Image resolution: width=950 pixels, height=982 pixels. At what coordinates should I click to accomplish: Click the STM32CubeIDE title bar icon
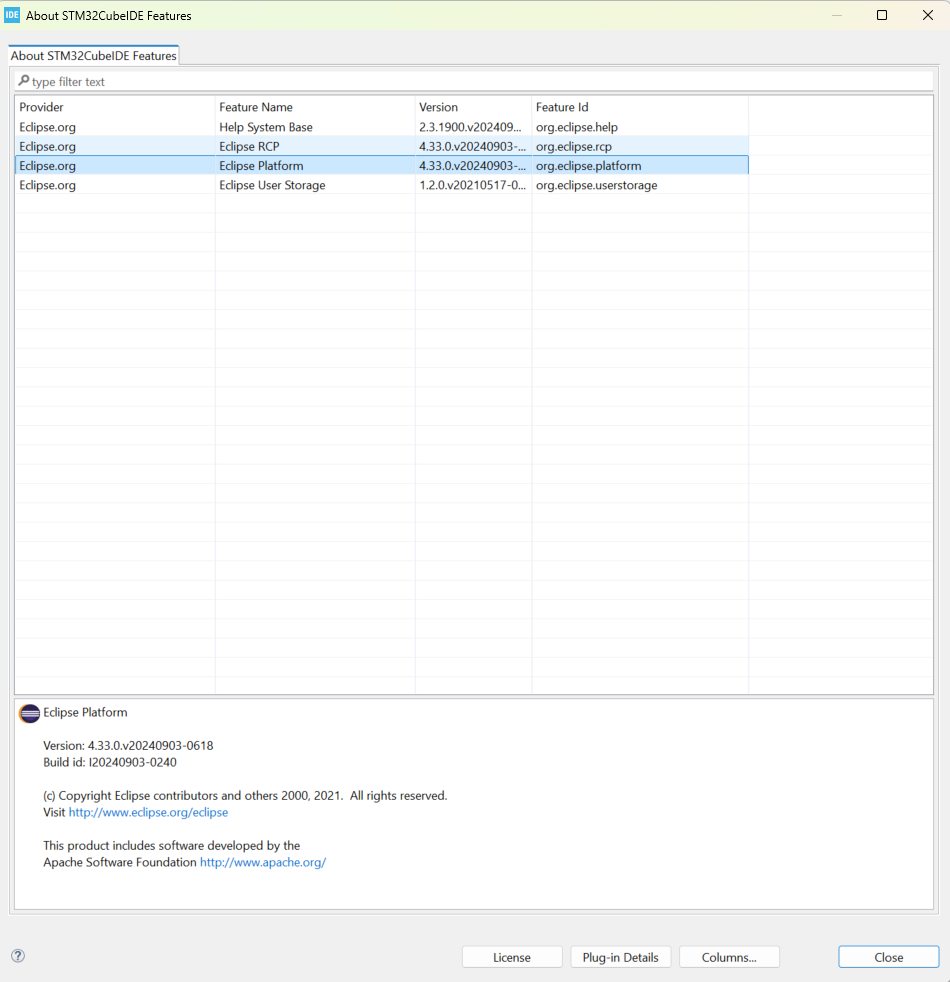[12, 15]
